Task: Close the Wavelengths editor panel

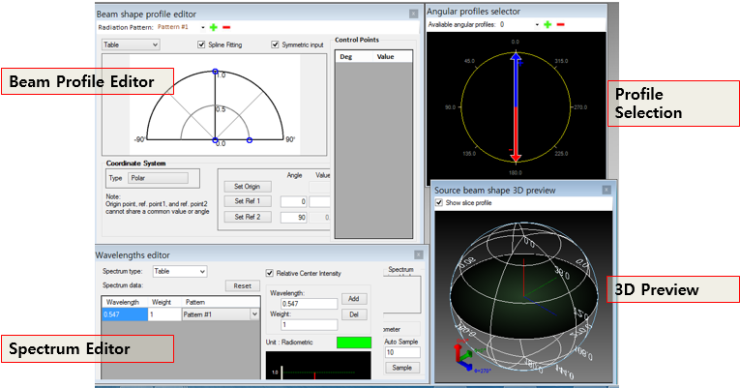Action: 419,255
